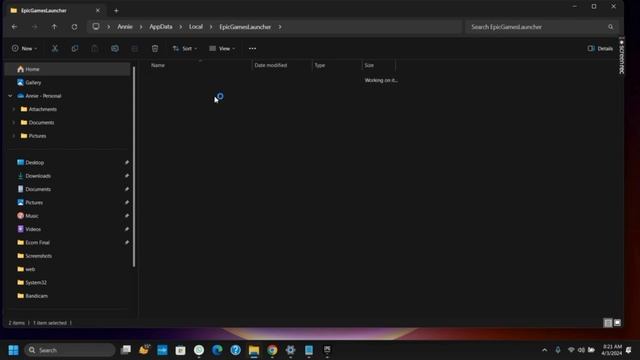Expand the chevron after Annie in address bar
This screenshot has width=640, height=360.
coord(141,27)
